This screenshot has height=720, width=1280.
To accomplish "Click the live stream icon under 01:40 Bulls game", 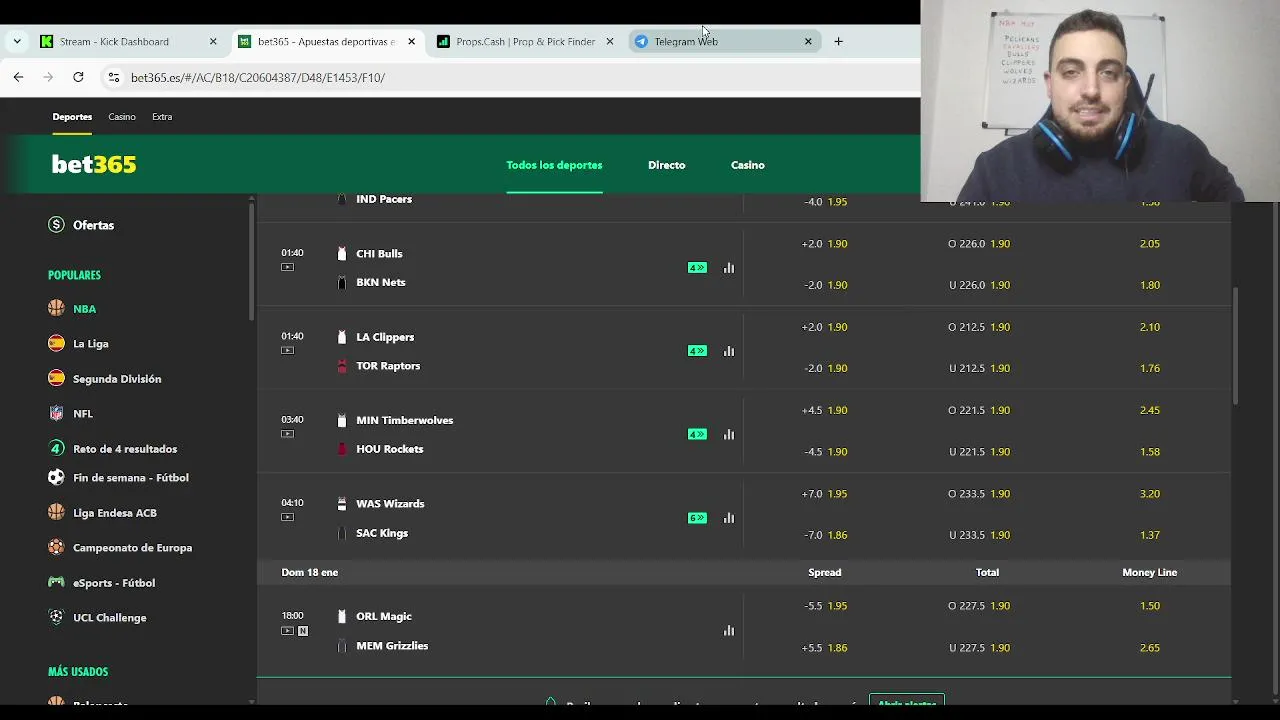I will coord(288,267).
